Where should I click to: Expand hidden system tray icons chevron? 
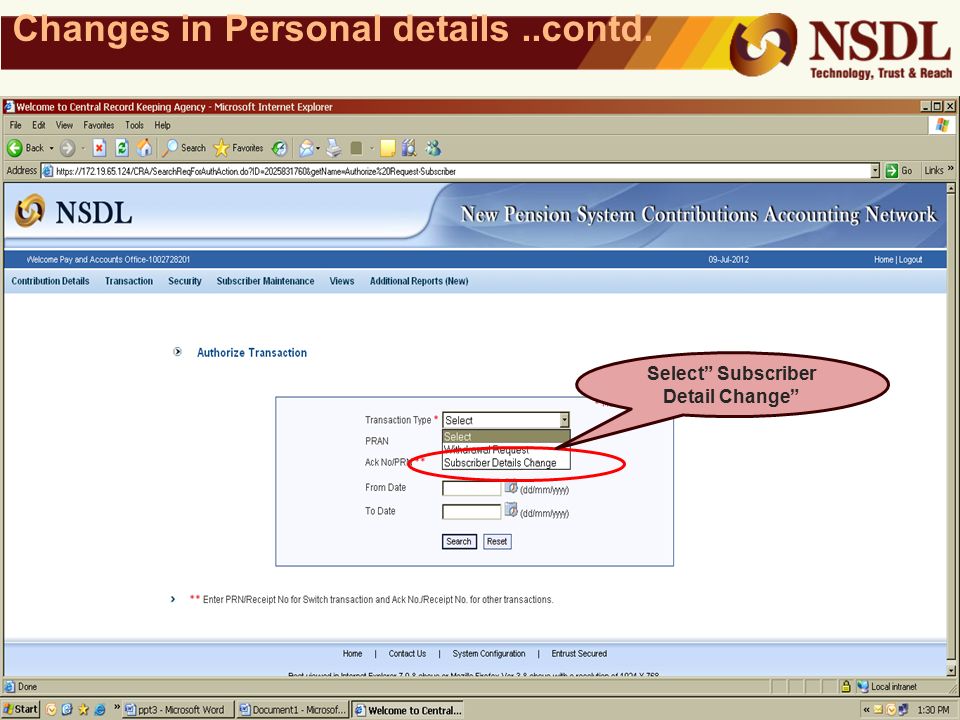pos(866,710)
